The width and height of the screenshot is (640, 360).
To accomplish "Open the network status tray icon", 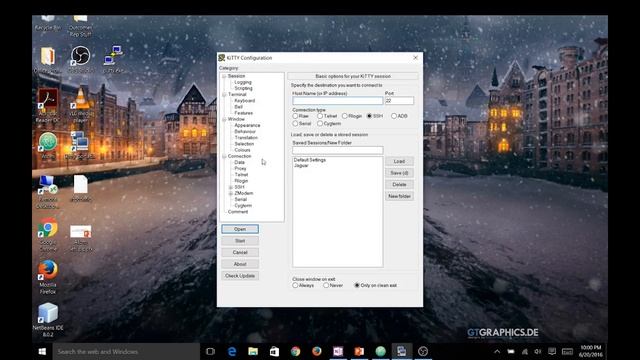I will point(524,351).
